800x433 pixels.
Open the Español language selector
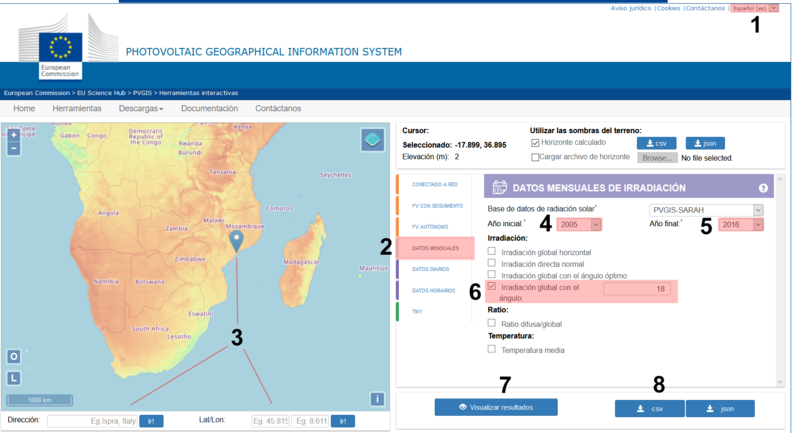point(755,8)
